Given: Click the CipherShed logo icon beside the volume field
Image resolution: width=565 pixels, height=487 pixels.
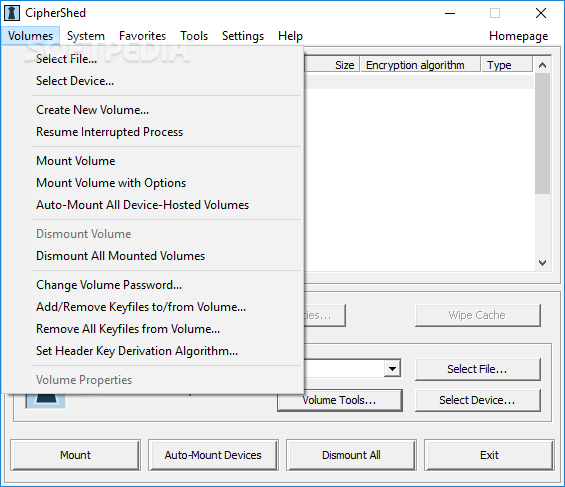Looking at the screenshot, I should click(x=45, y=401).
